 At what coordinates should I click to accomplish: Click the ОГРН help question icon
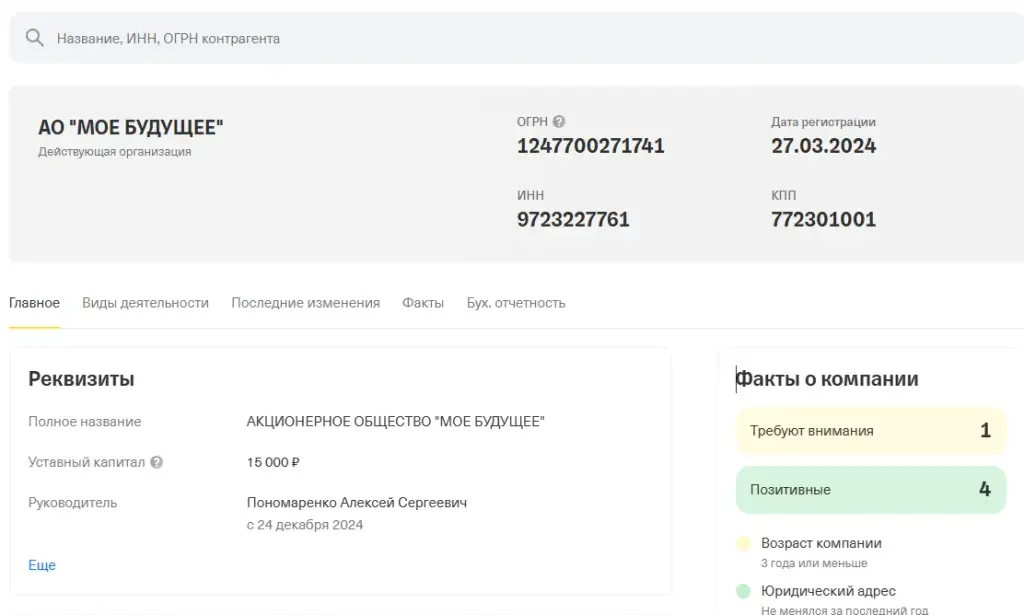coord(558,121)
